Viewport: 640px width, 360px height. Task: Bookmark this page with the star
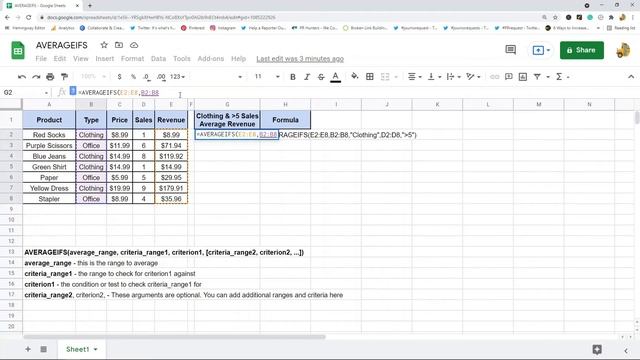(555, 17)
